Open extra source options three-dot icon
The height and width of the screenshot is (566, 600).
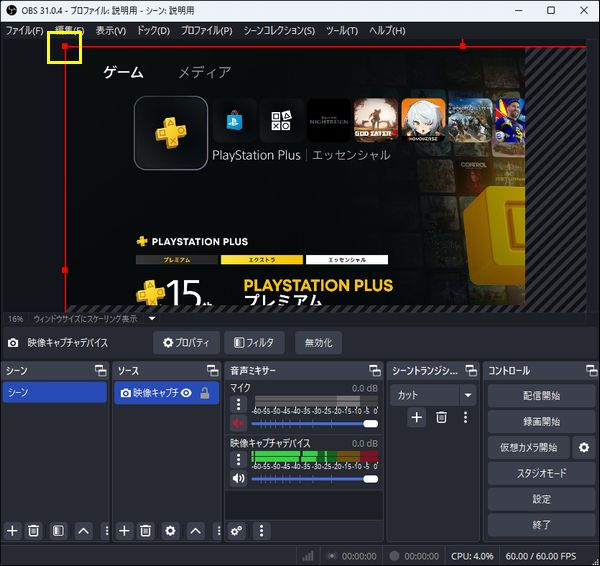coord(218,531)
